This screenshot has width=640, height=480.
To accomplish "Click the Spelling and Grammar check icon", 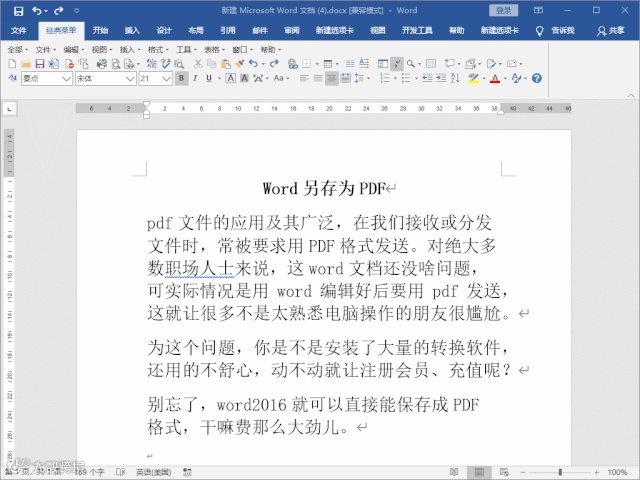I will coord(166,64).
